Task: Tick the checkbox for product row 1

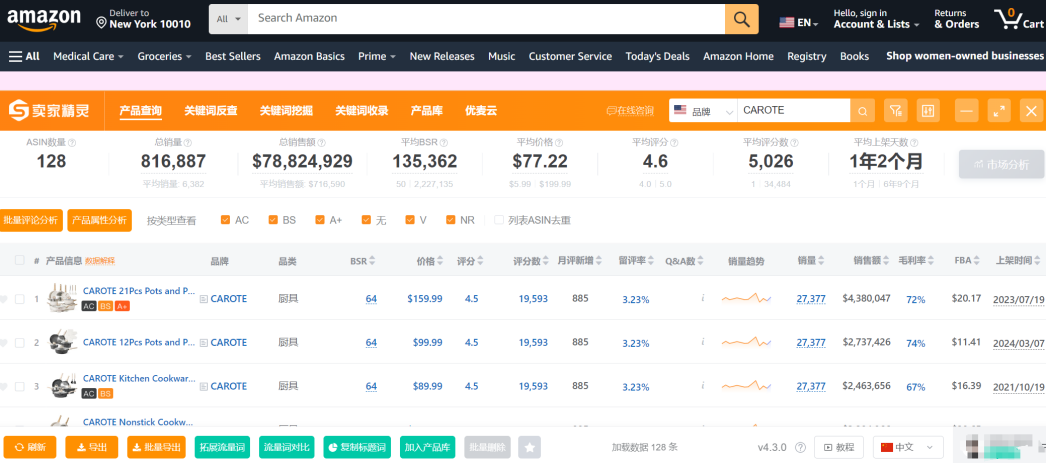Action: pyautogui.click(x=19, y=299)
